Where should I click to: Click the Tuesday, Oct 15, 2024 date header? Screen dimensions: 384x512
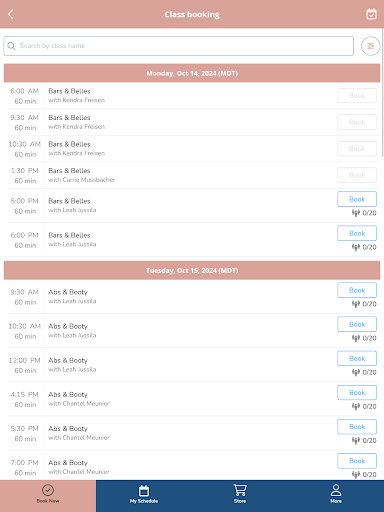point(192,270)
